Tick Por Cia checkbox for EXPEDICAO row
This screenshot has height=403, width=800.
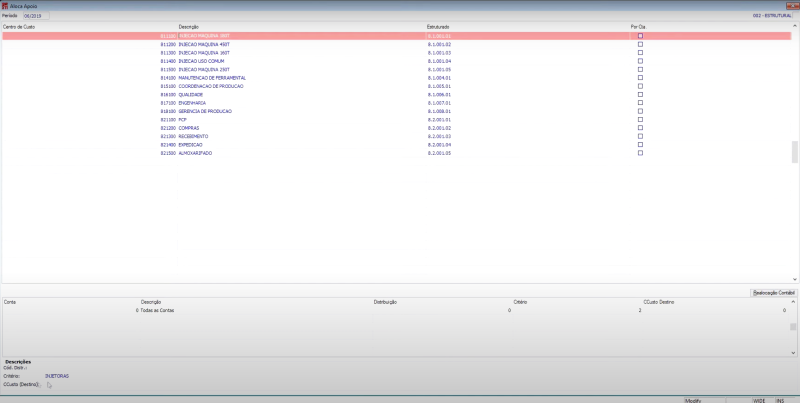[x=640, y=144]
